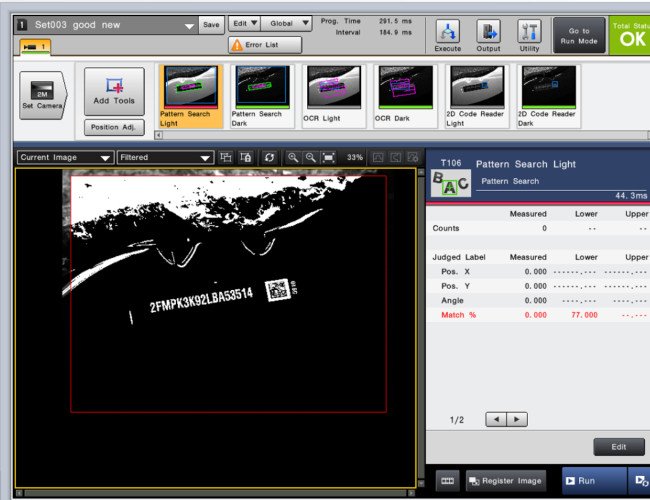Screen dimensions: 650x500
Task: Click the refresh image icon
Action: [x=268, y=158]
